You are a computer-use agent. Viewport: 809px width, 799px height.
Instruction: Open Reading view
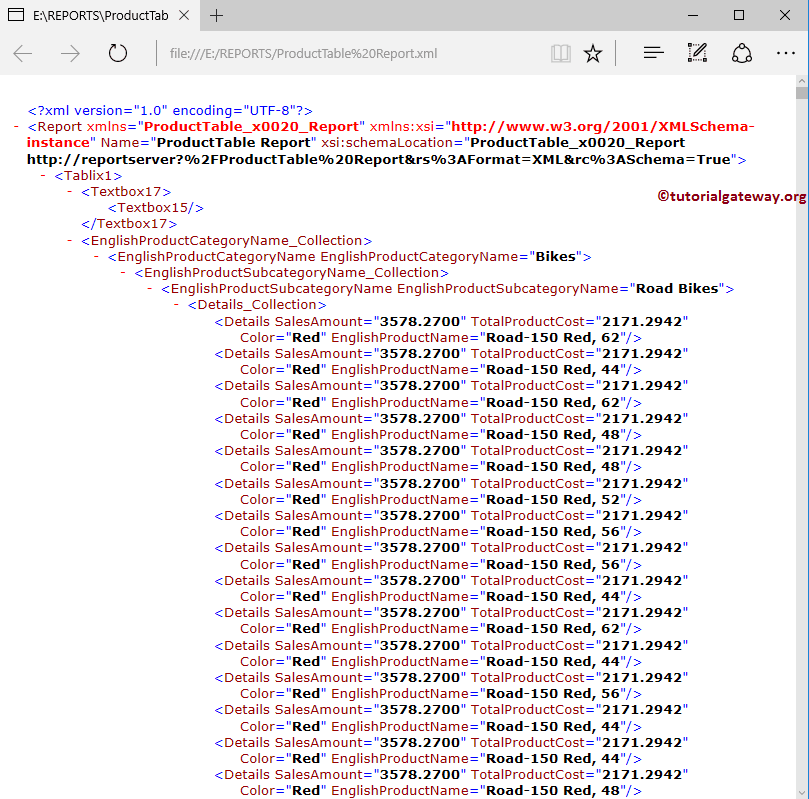point(561,53)
